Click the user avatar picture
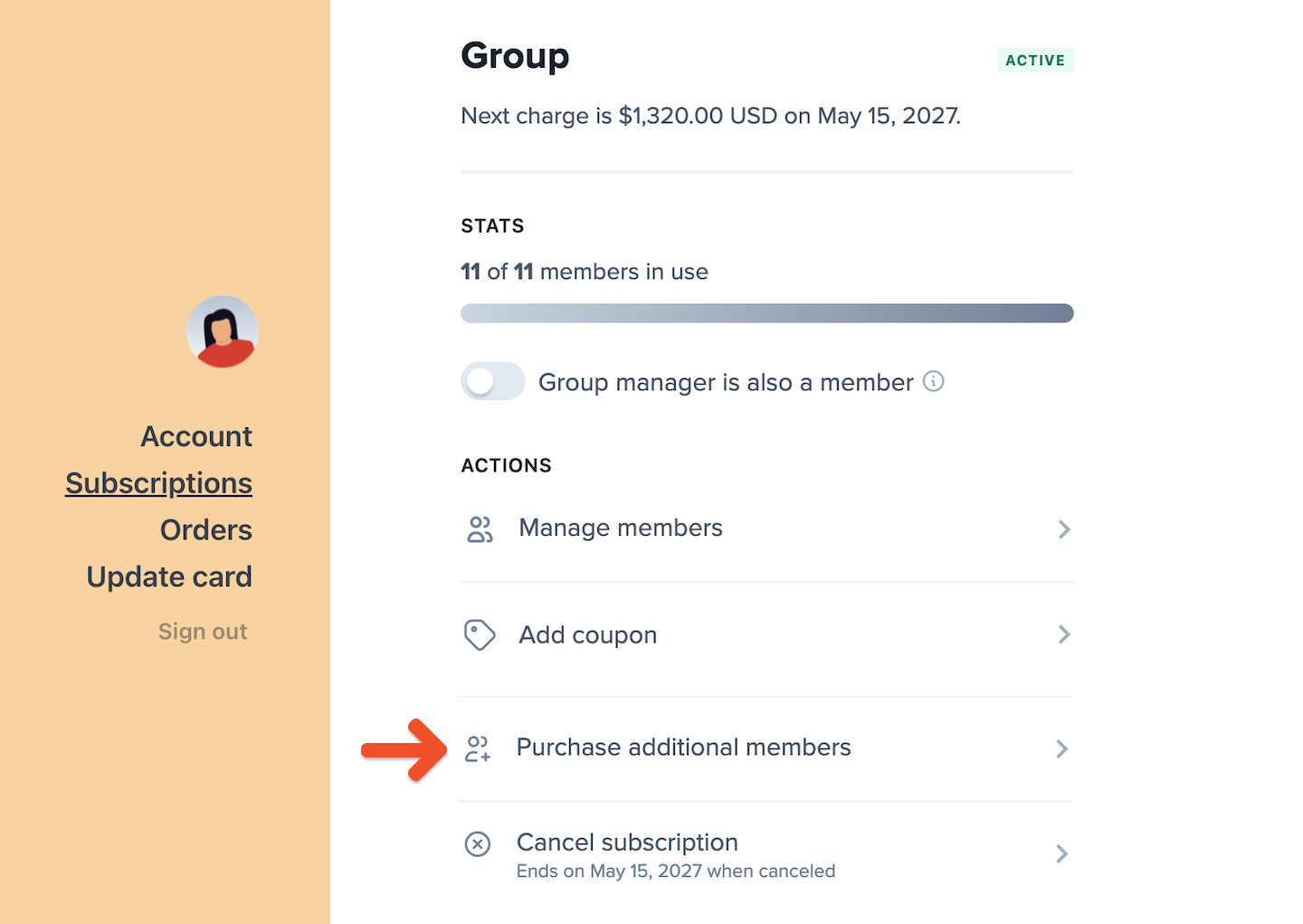The image size is (1303, 924). coord(223,331)
